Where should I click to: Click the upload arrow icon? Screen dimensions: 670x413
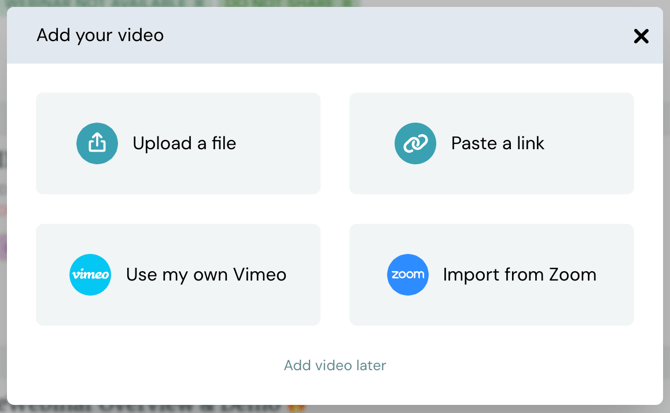tap(97, 144)
